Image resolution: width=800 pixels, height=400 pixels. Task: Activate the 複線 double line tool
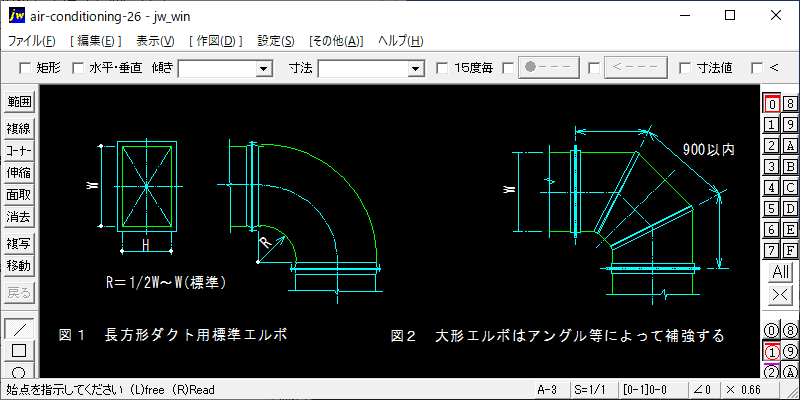[20, 128]
